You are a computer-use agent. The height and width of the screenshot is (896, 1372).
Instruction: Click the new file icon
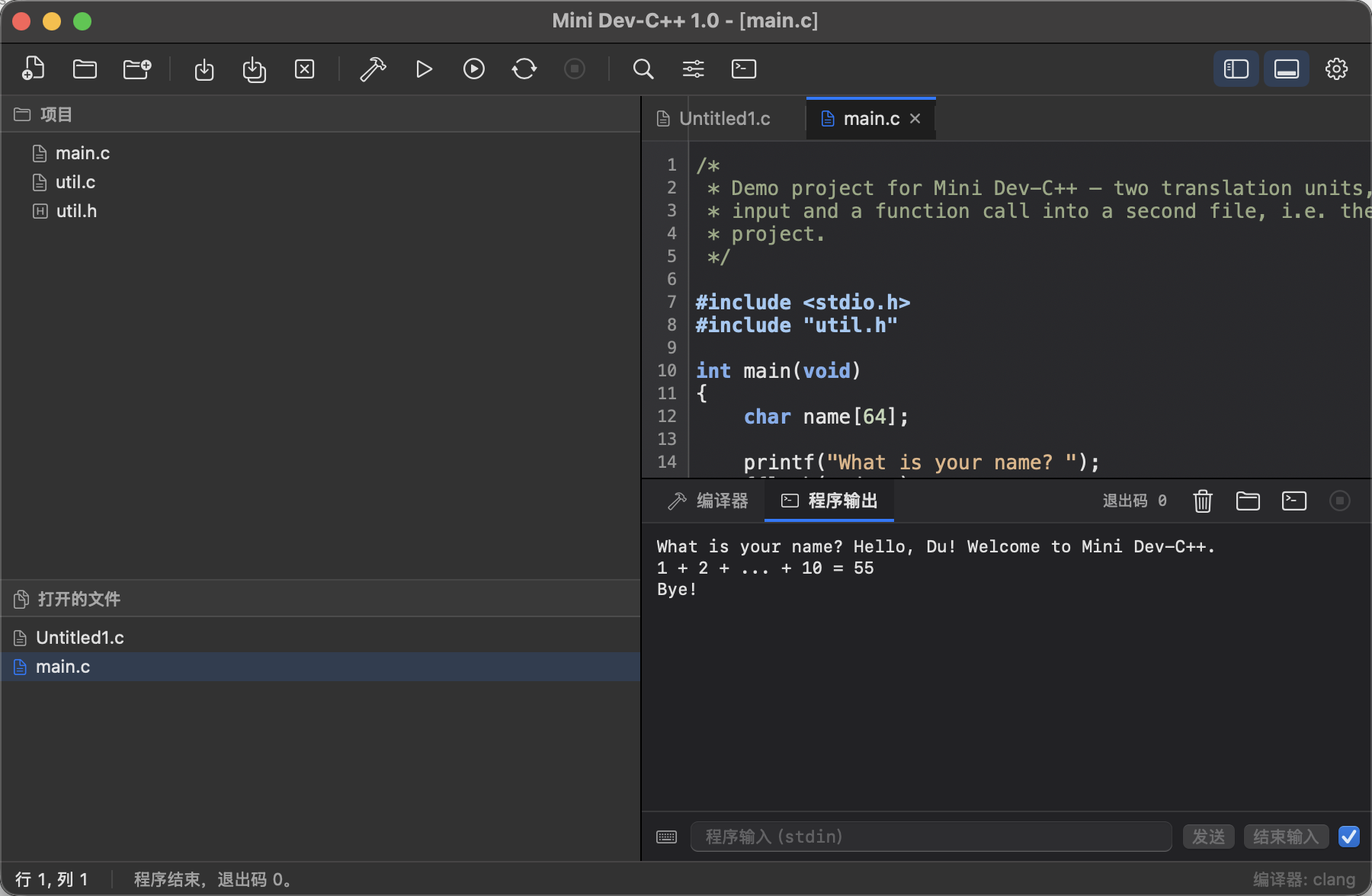tap(34, 69)
